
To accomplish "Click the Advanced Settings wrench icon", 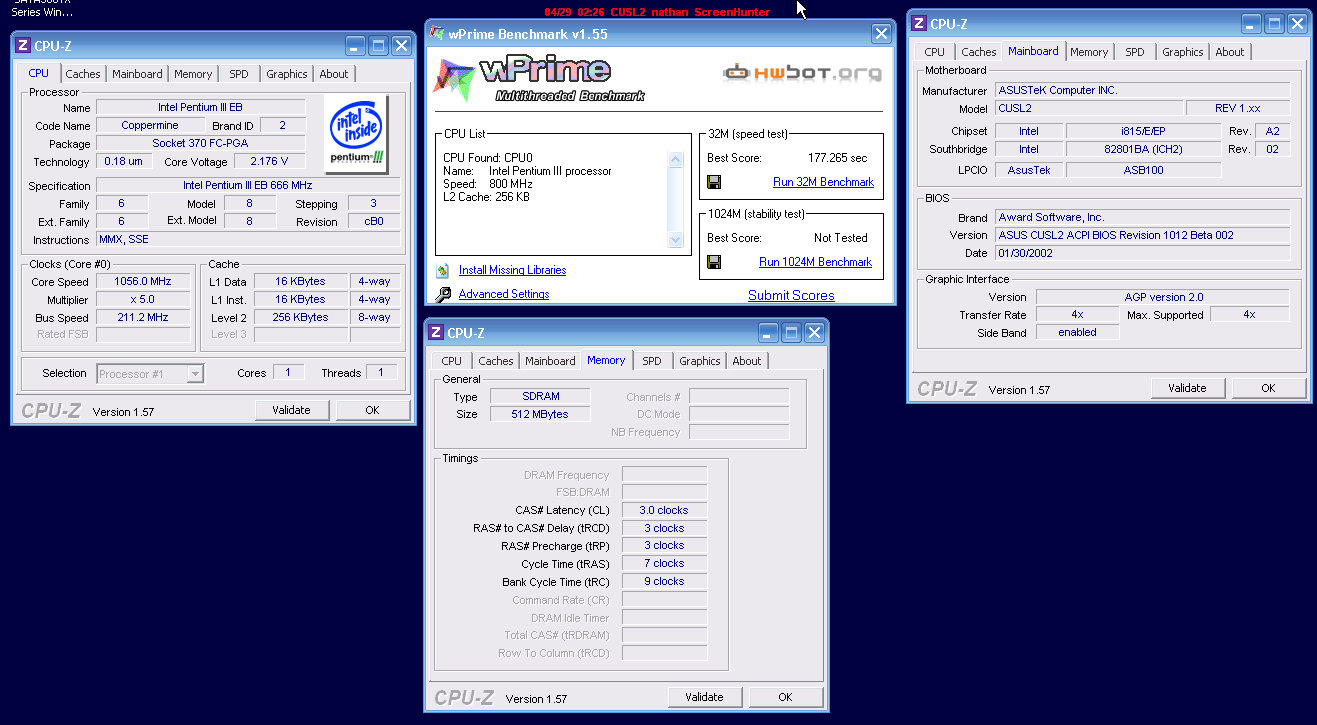I will 443,294.
